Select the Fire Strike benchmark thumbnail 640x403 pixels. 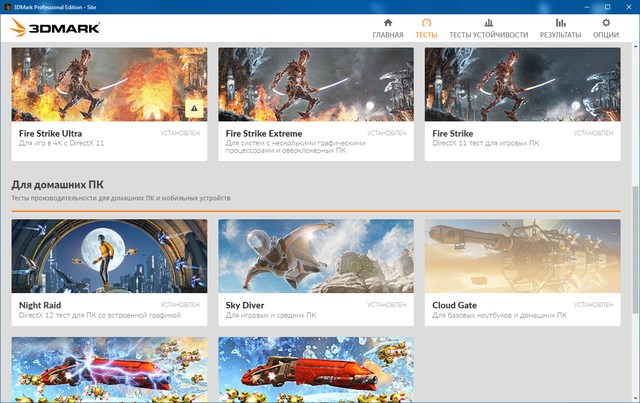522,85
